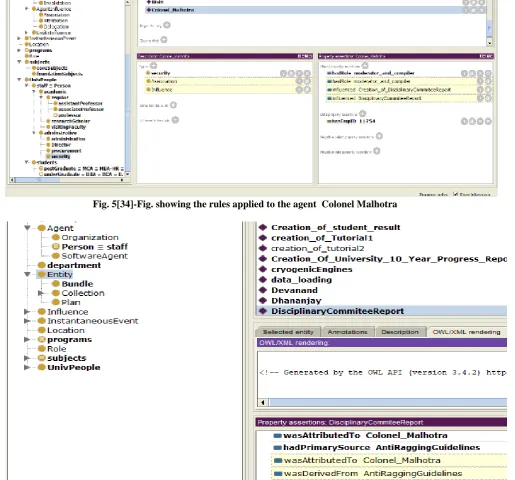Select the Organization class icon
This screenshot has width=515, height=480.
56,237
